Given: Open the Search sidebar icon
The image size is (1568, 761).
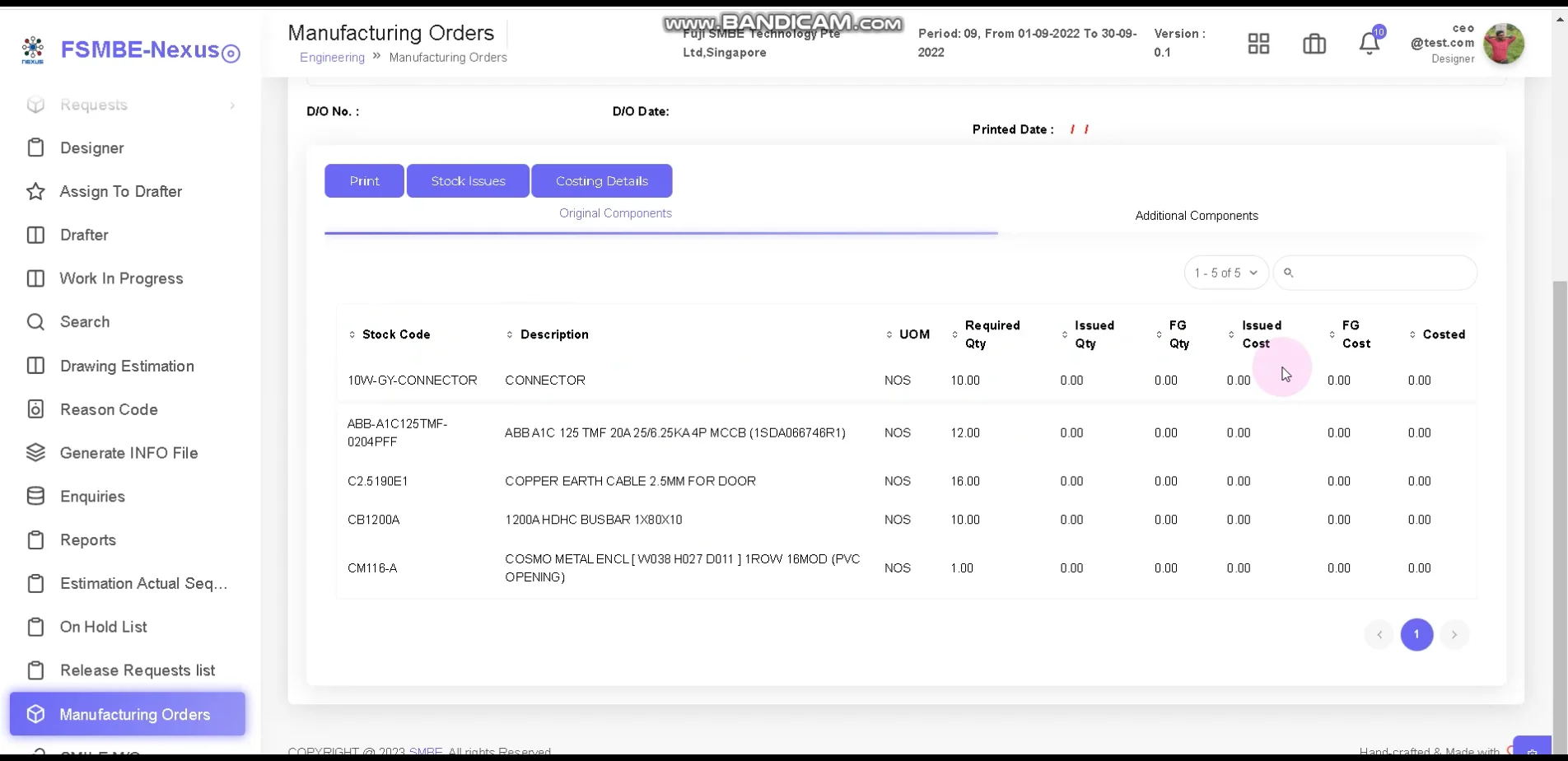Looking at the screenshot, I should [x=35, y=322].
